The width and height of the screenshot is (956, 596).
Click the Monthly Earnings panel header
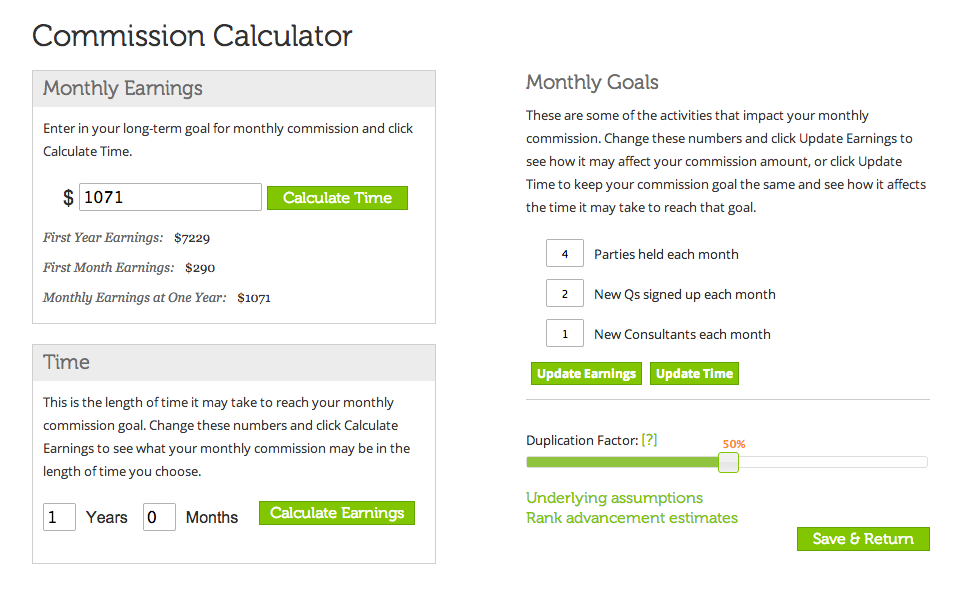(234, 89)
